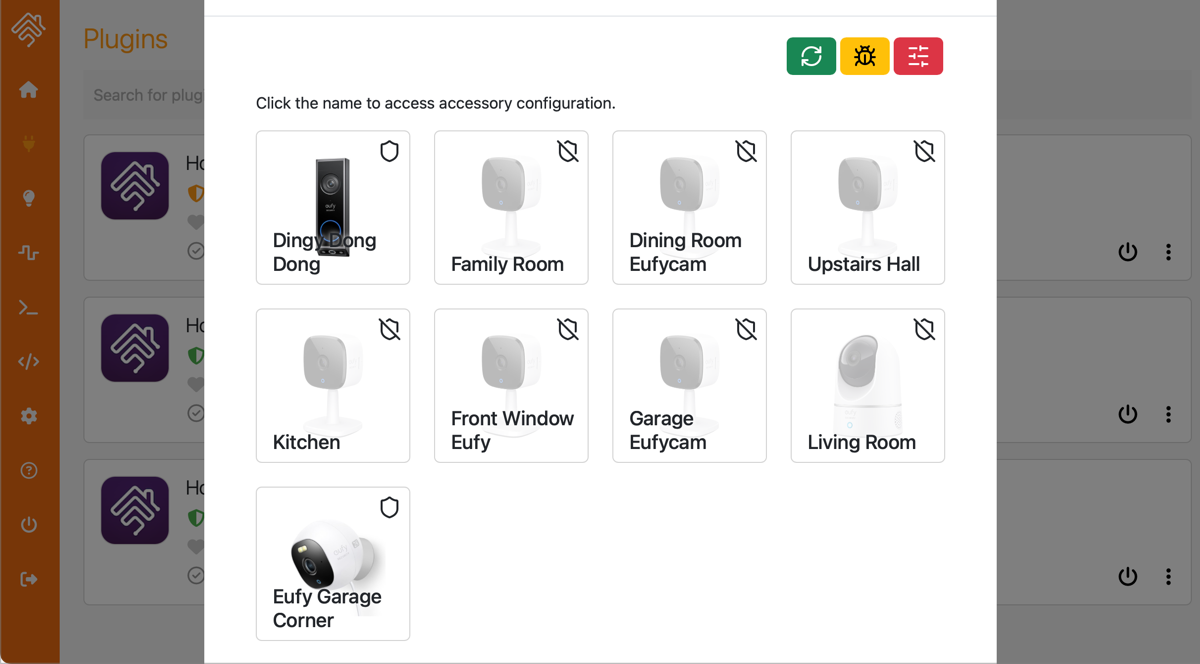
Task: Select the help question mark menu item
Action: pos(29,470)
